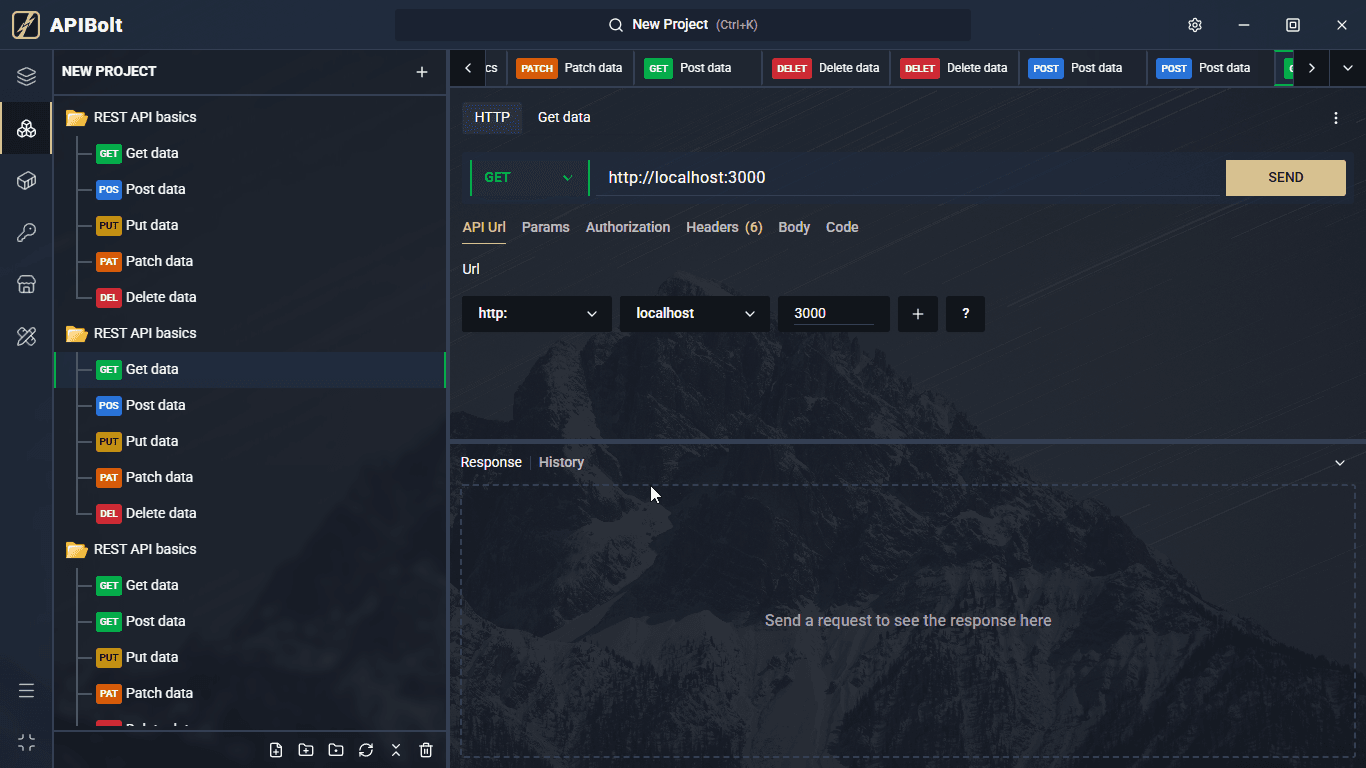Click the trash icon in bottom toolbar

pos(426,750)
